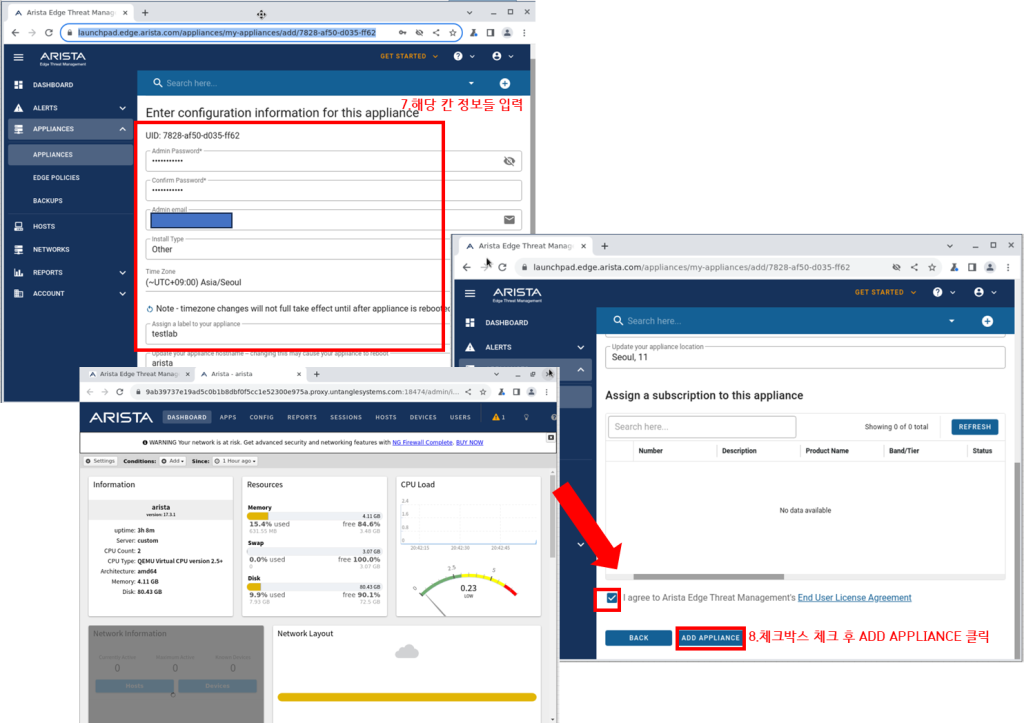Reload the appliance configuration browser page

click(x=48, y=33)
